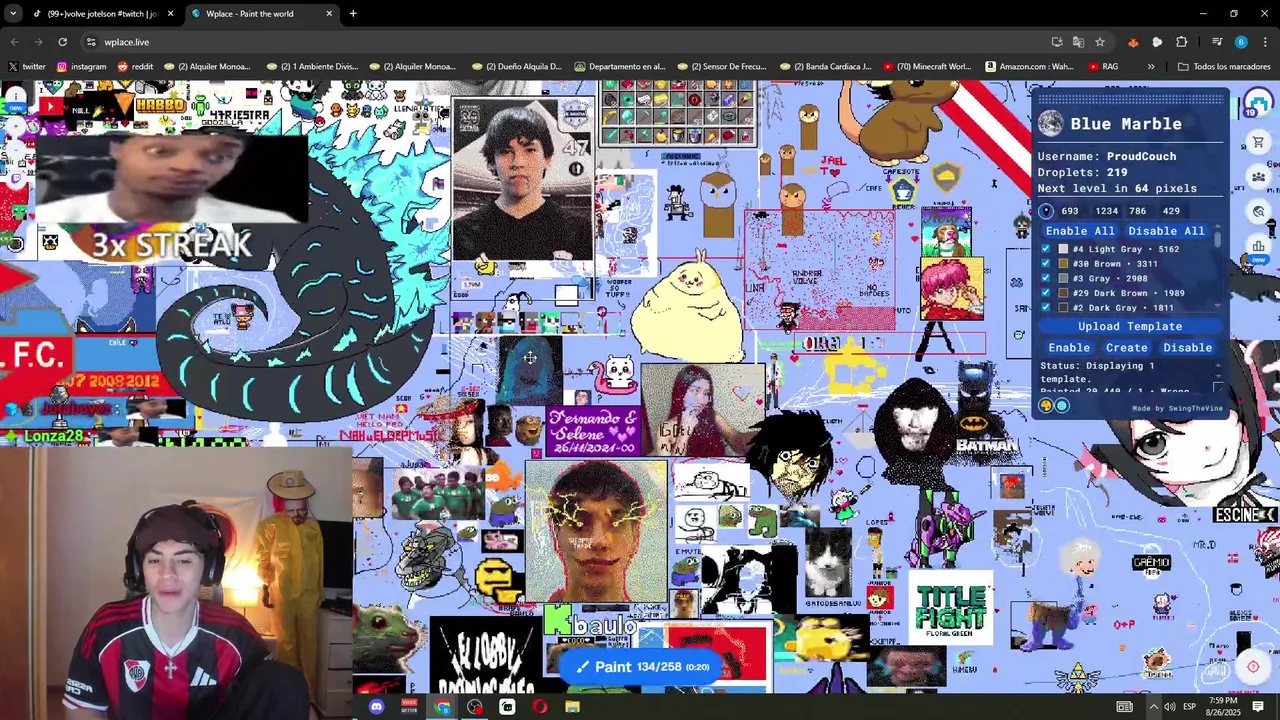Toggle the #4 Light Gray checkbox
The height and width of the screenshot is (720, 1280).
(x=1046, y=249)
